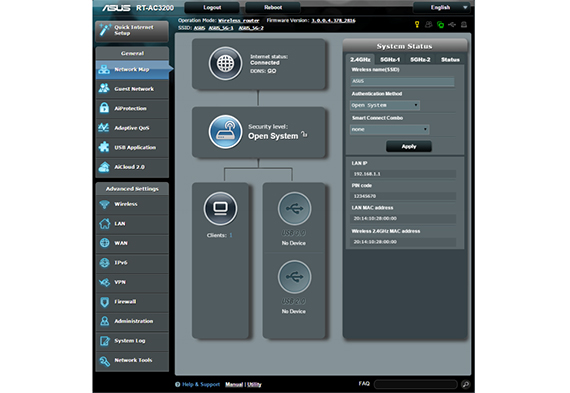Screen dimensions: 570x393
Task: Click the LAN house icon
Action: (105, 224)
